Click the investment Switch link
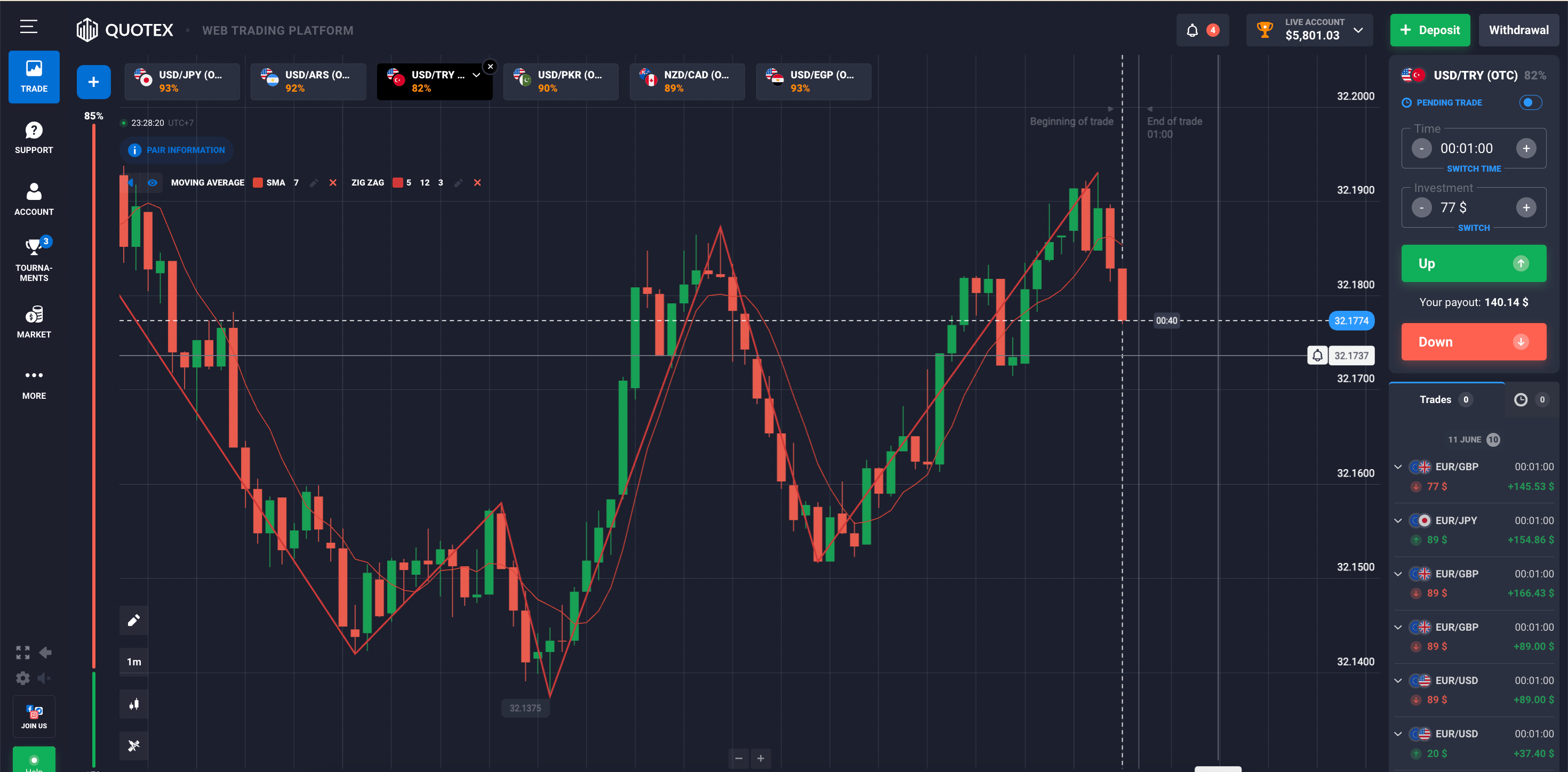1568x772 pixels. point(1473,228)
